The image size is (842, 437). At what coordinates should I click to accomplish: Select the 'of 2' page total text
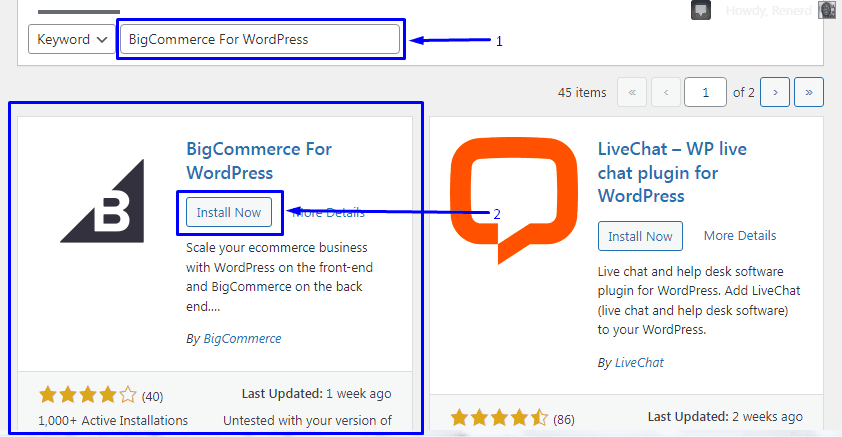pyautogui.click(x=744, y=92)
